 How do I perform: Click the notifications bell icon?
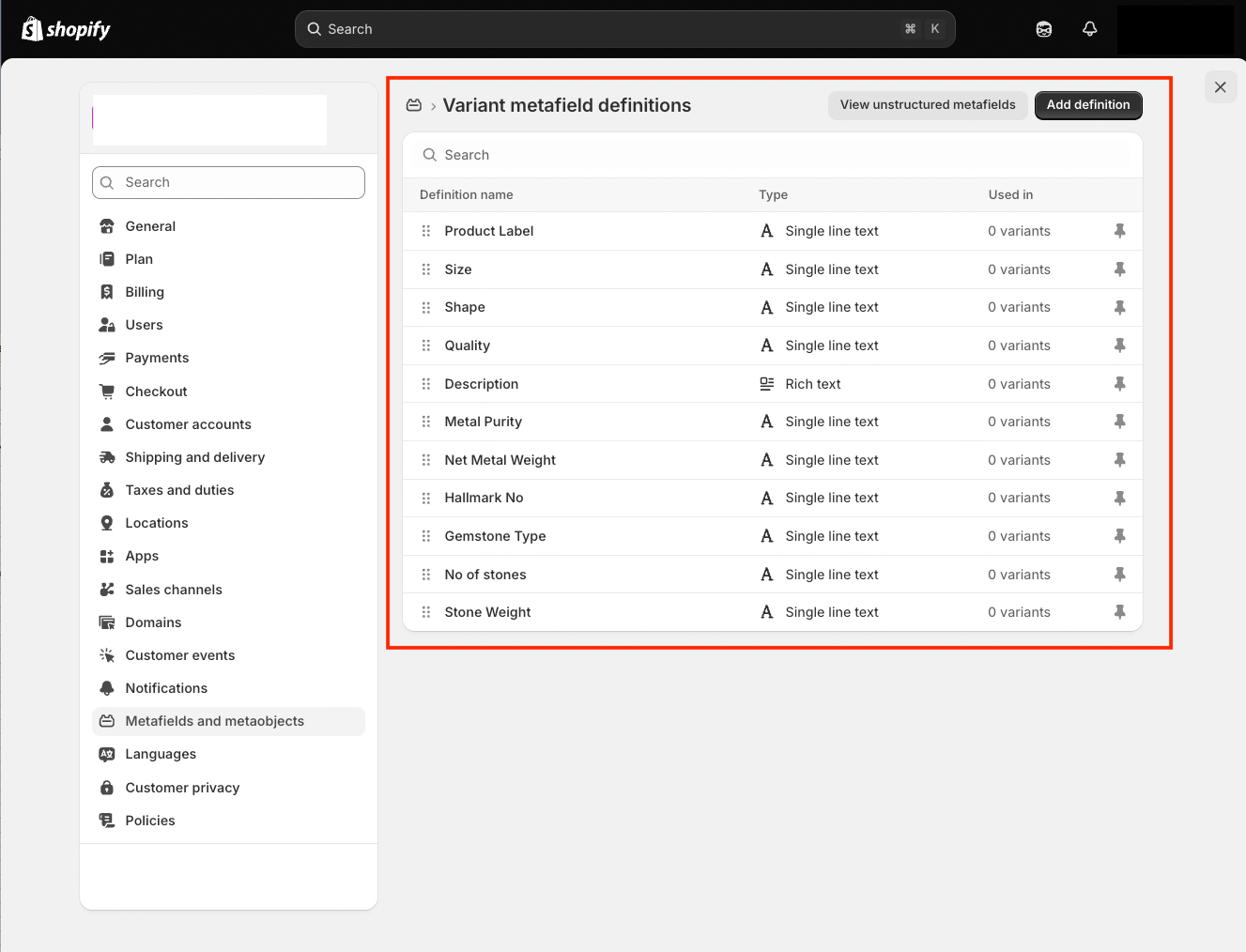(1089, 29)
